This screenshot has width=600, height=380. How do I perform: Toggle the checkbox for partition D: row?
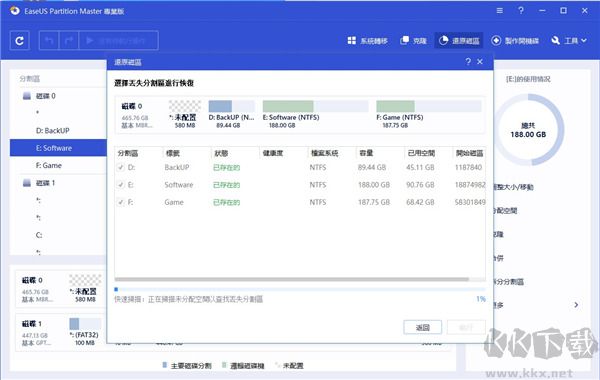121,167
